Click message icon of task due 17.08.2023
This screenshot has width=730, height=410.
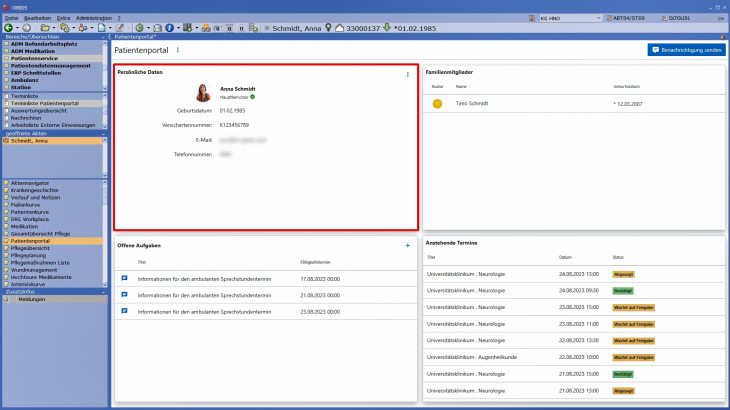pos(125,278)
